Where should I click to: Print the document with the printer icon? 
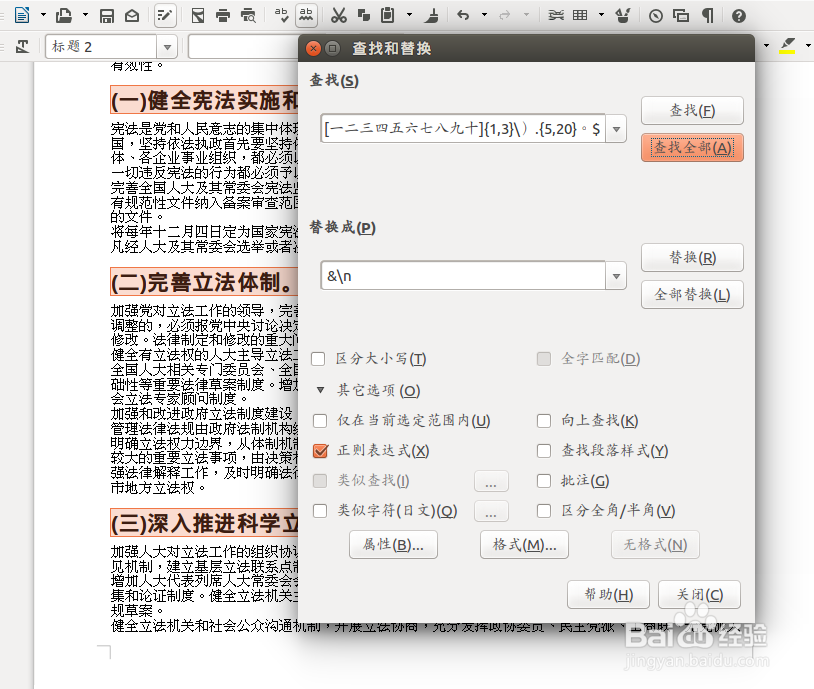[223, 16]
